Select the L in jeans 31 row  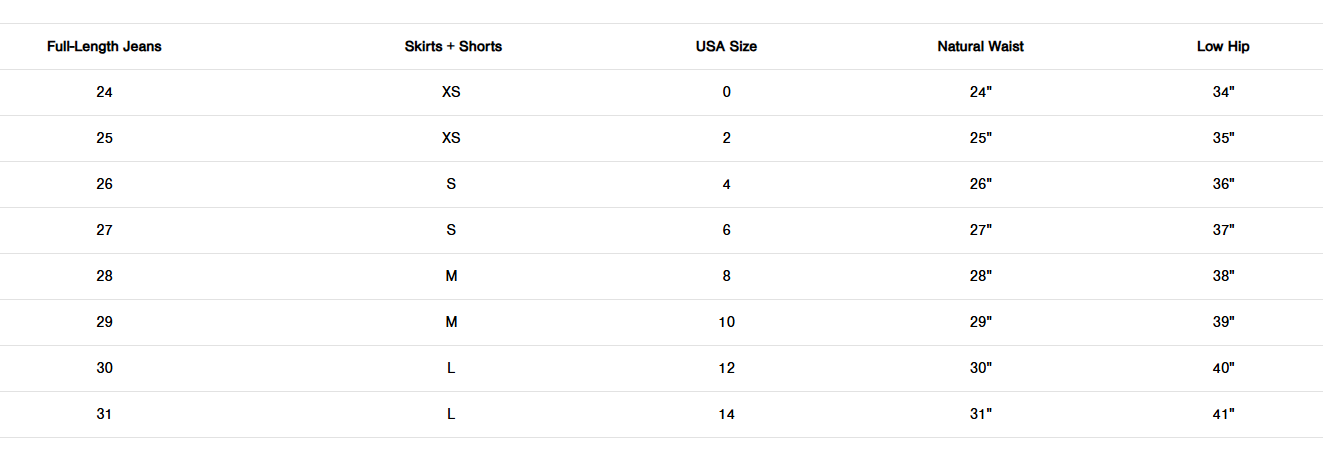451,414
